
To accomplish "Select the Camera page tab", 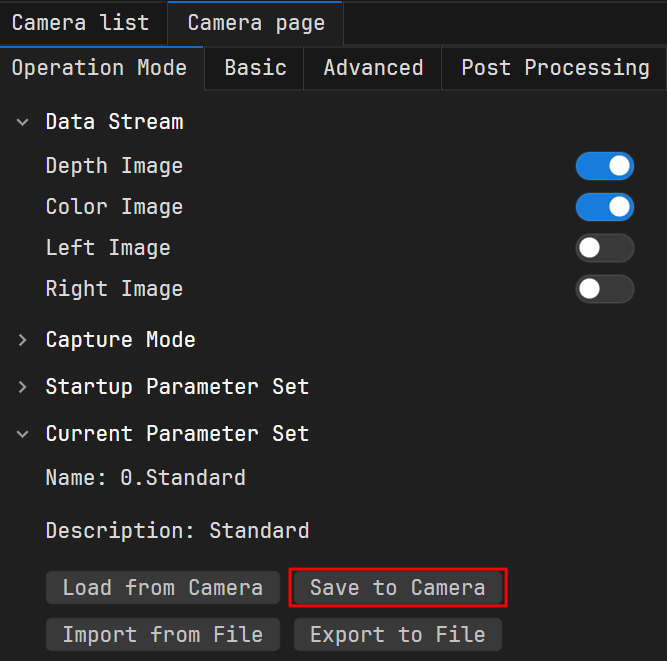I will tap(256, 23).
